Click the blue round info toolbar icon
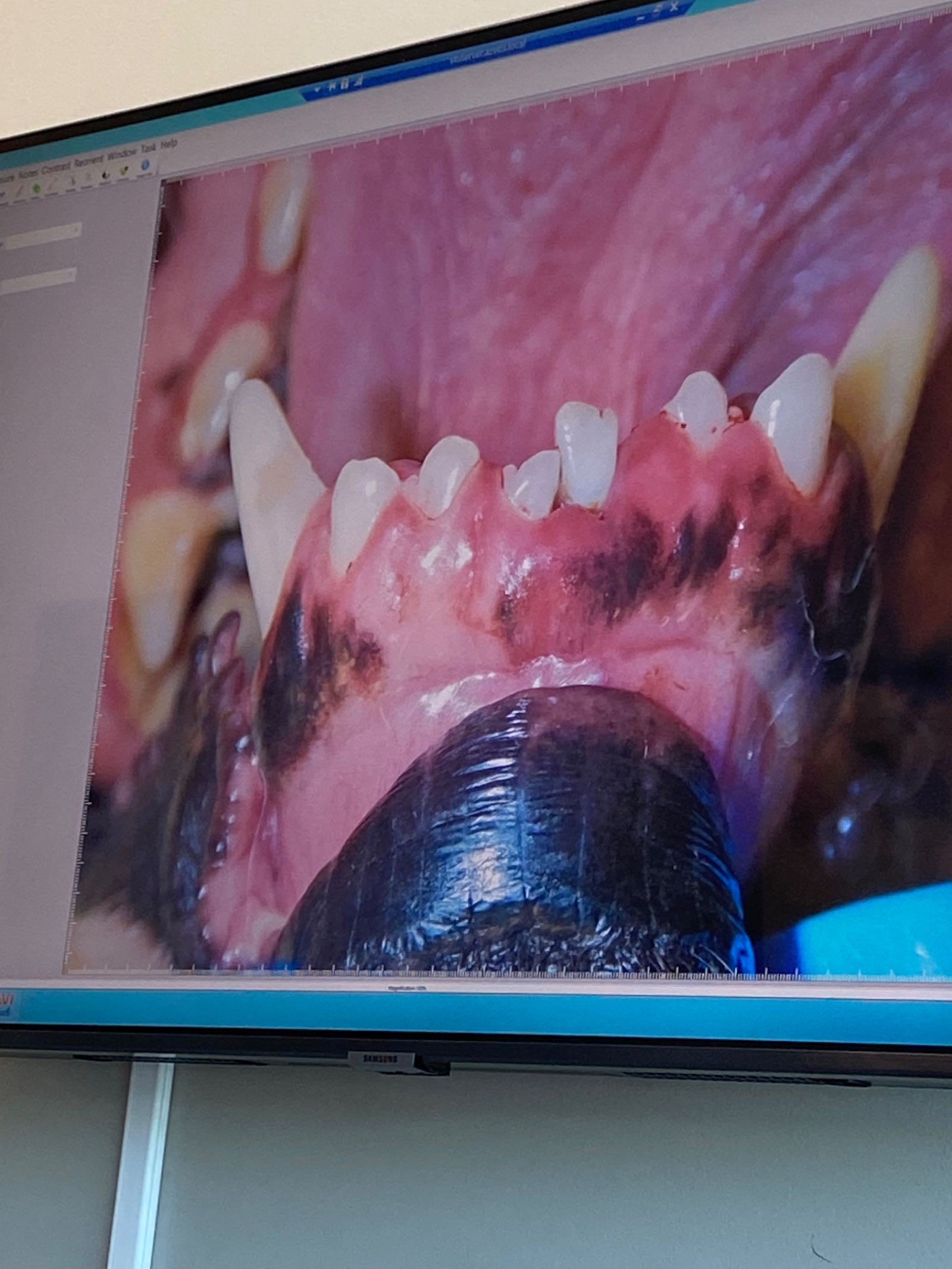952x1269 pixels. click(146, 165)
